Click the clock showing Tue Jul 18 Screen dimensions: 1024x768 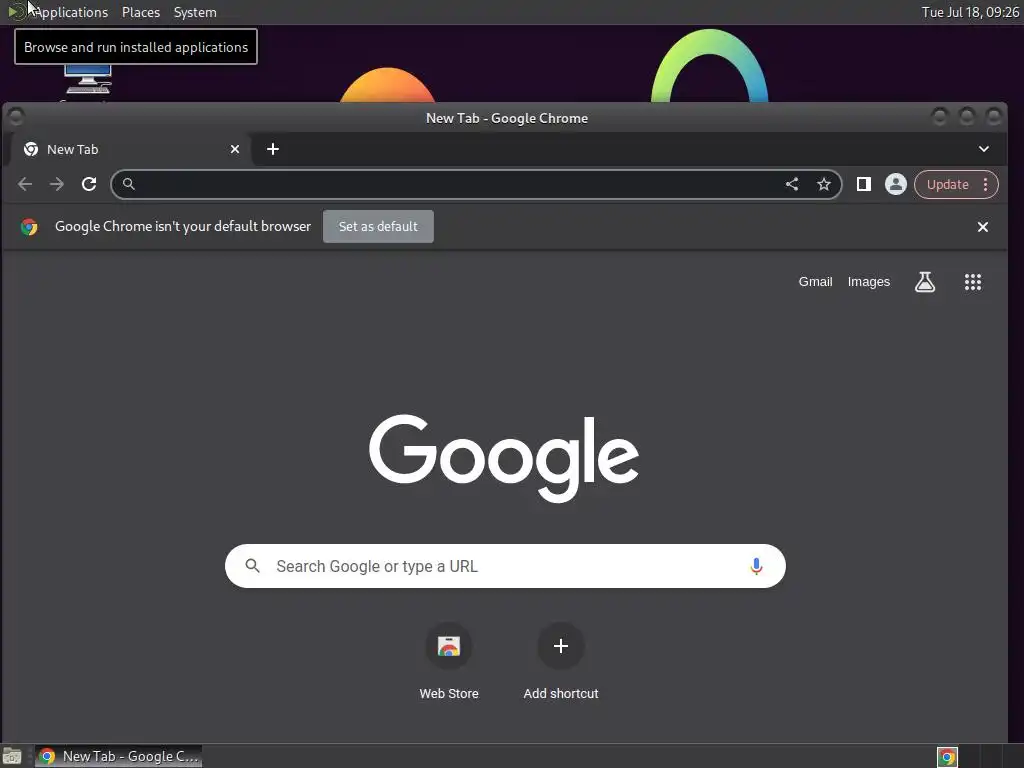tap(970, 12)
